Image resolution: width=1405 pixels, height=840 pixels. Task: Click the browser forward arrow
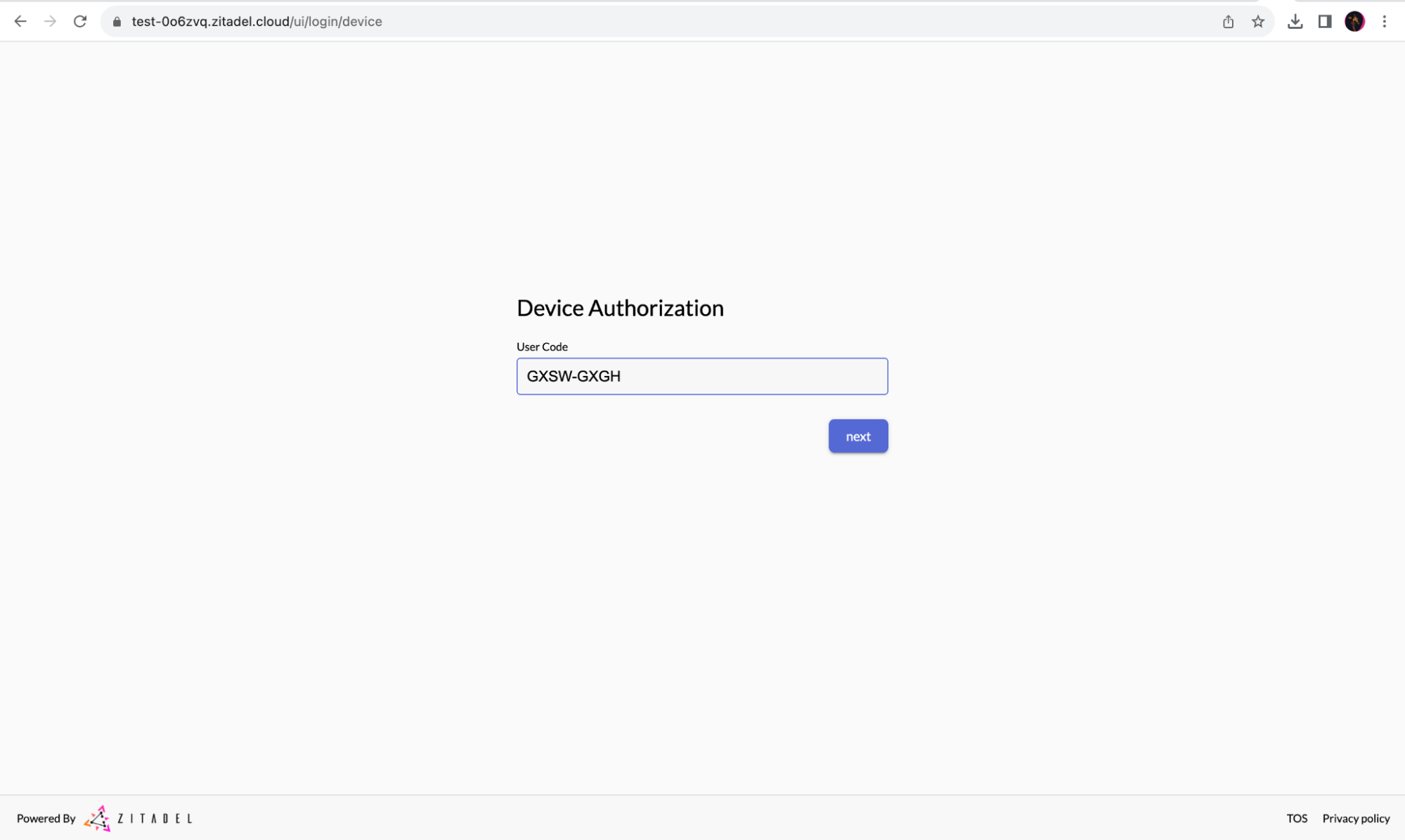point(50,21)
